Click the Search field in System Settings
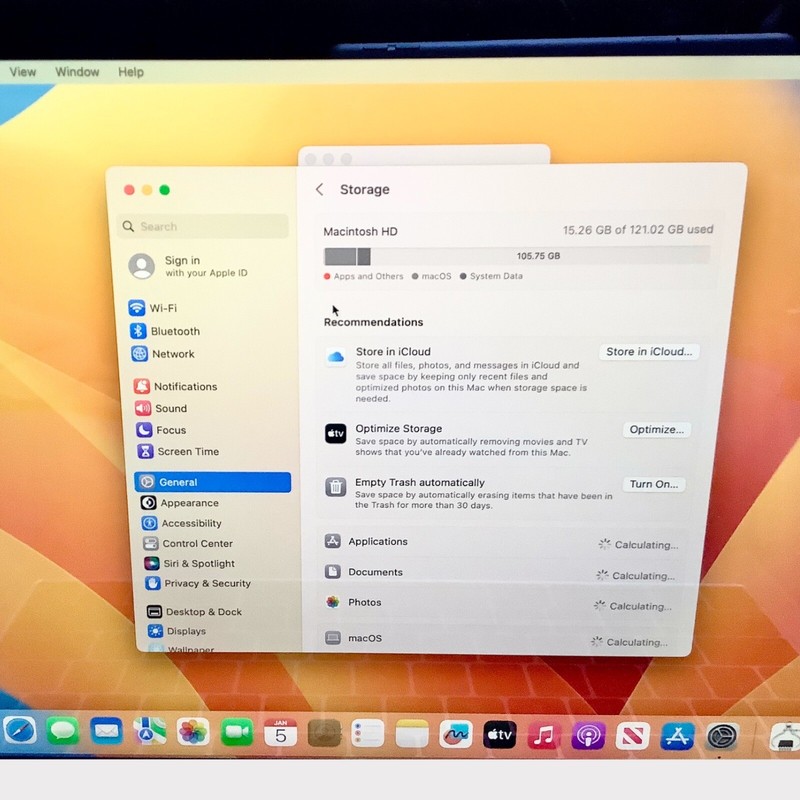800x800 pixels. (x=203, y=226)
